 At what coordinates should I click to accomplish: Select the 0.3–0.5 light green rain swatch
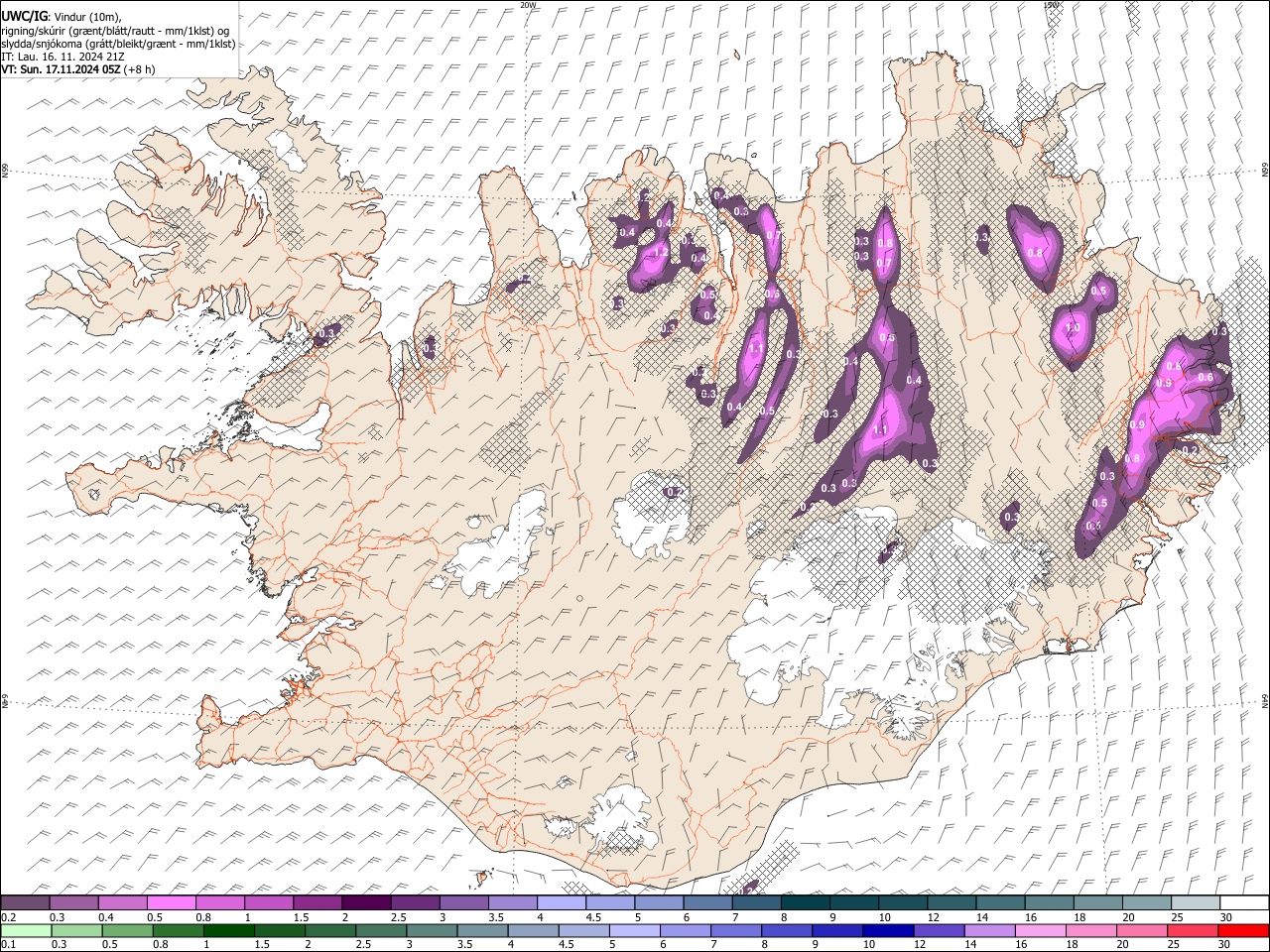coord(76,930)
